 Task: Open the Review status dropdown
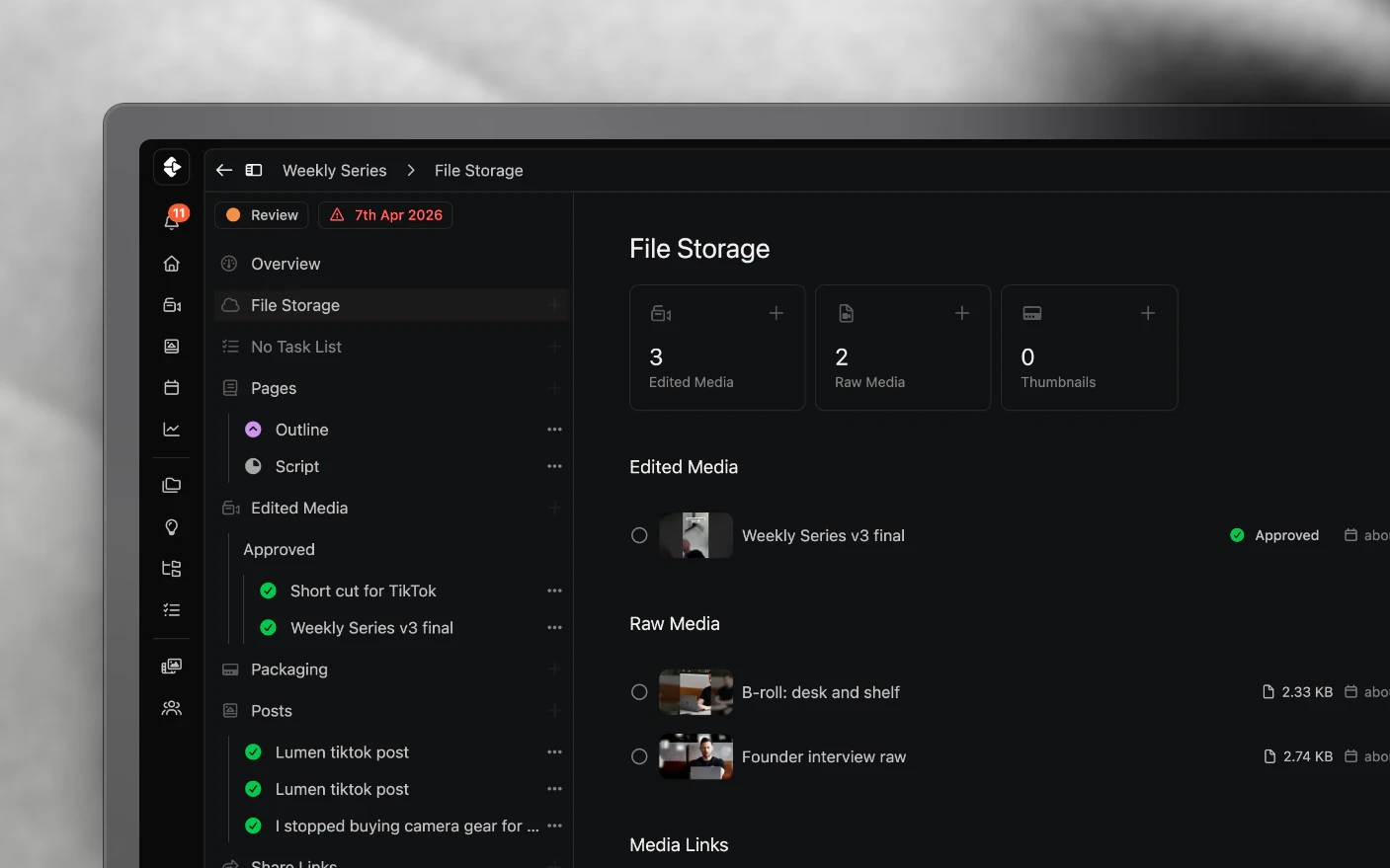(262, 215)
